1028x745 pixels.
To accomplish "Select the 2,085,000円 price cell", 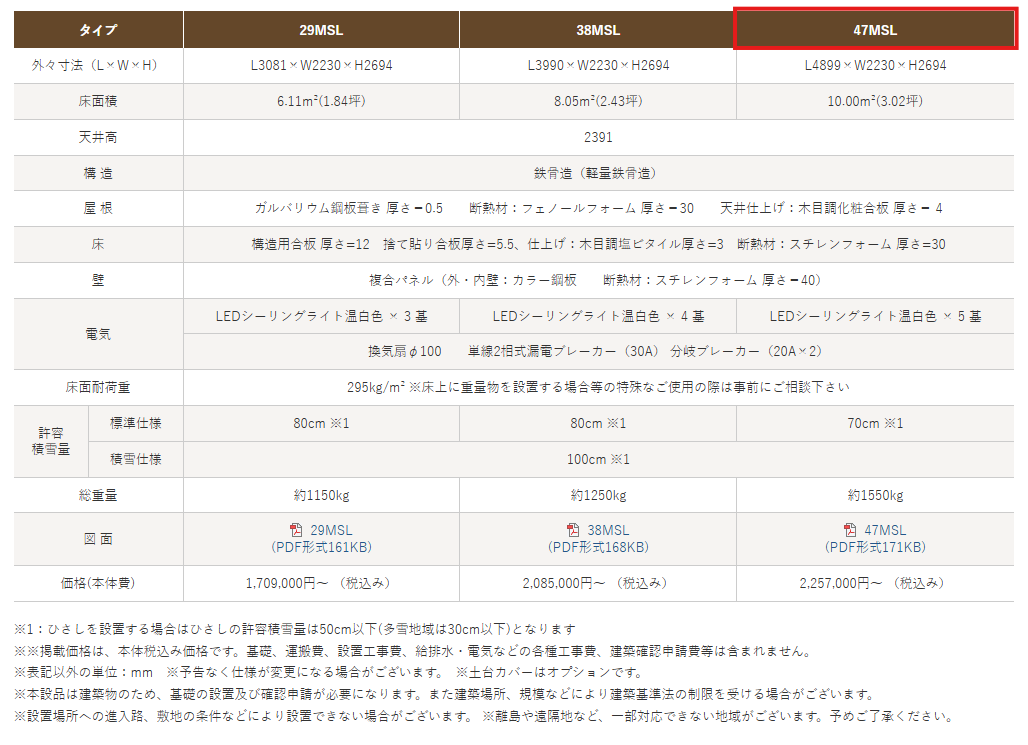I will (x=598, y=582).
